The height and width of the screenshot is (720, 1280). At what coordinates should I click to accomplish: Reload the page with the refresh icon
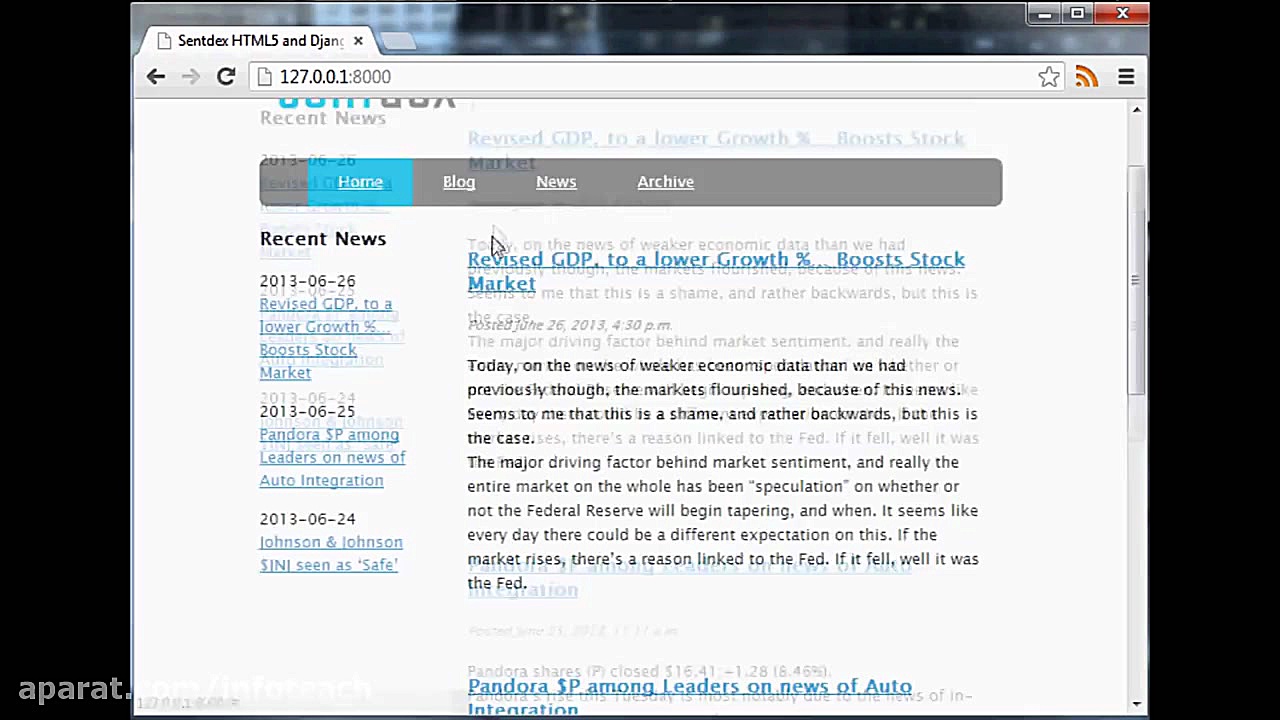pos(226,77)
